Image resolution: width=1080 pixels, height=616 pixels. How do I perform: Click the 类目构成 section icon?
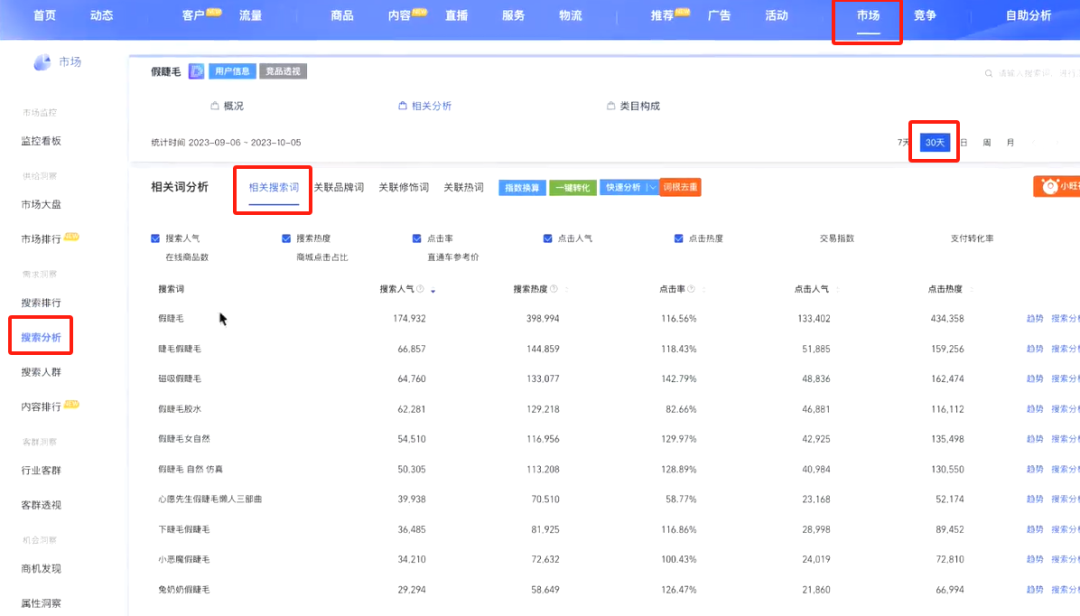(x=611, y=106)
